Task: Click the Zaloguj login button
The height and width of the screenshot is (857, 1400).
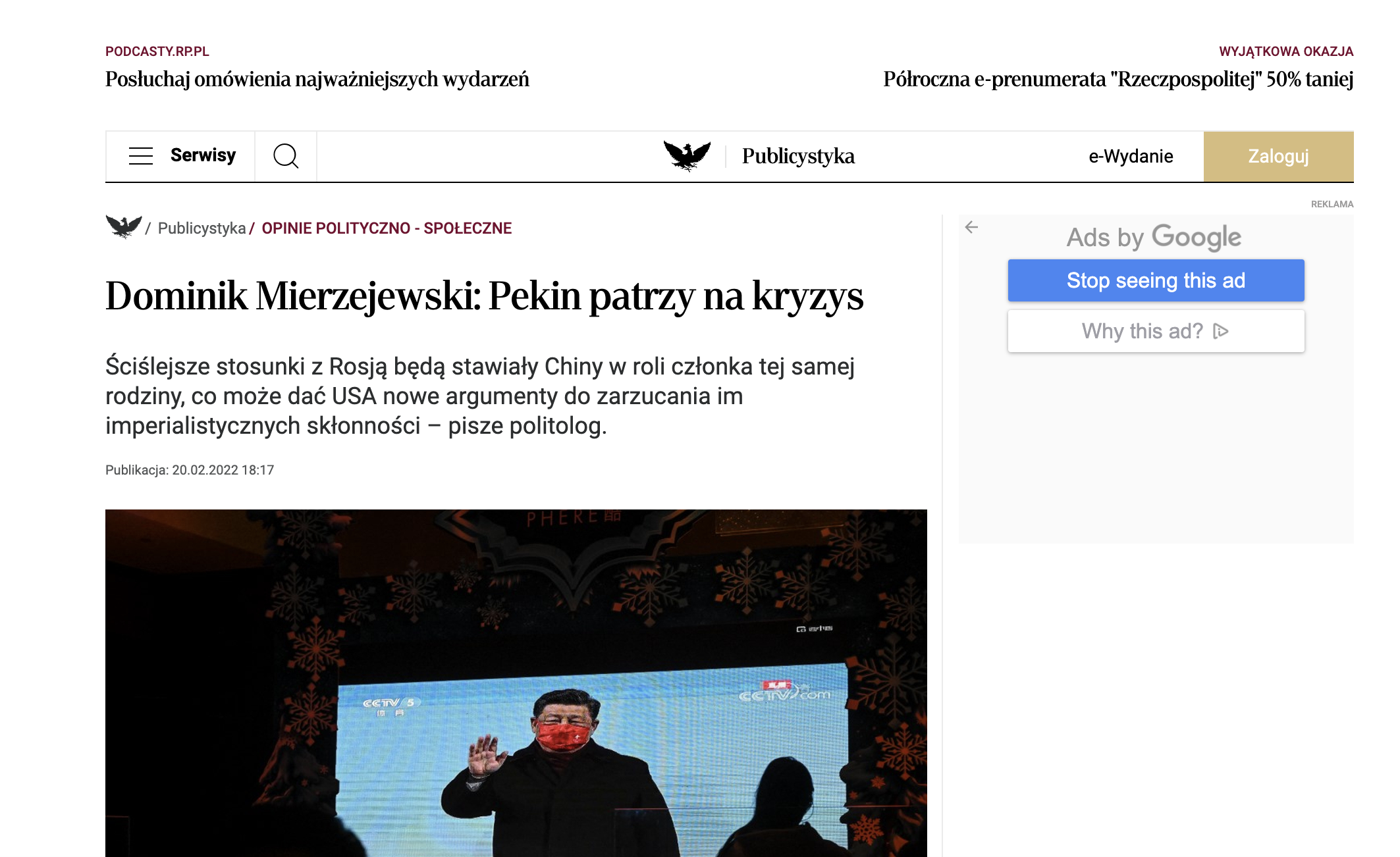Action: point(1278,157)
